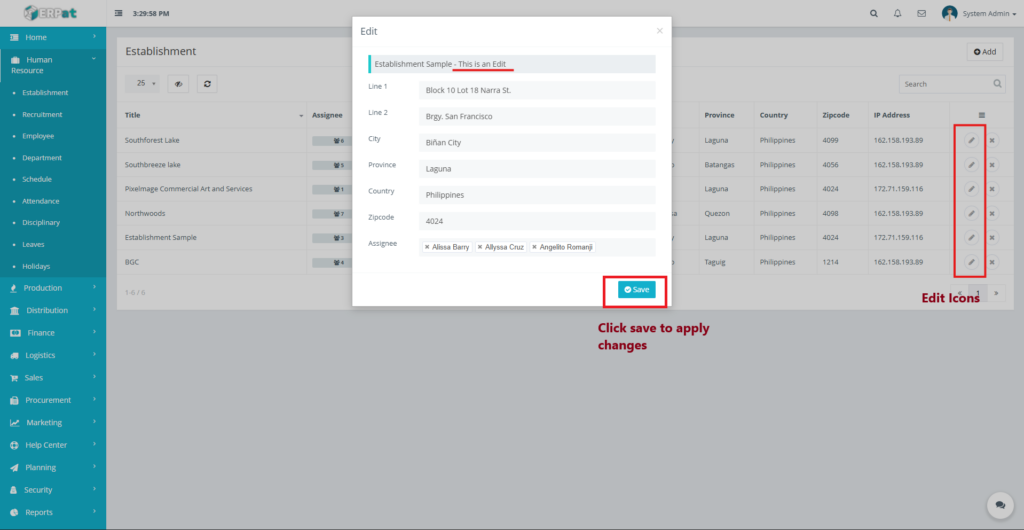Expand the Production sidebar menu
Image resolution: width=1024 pixels, height=530 pixels.
coord(53,288)
